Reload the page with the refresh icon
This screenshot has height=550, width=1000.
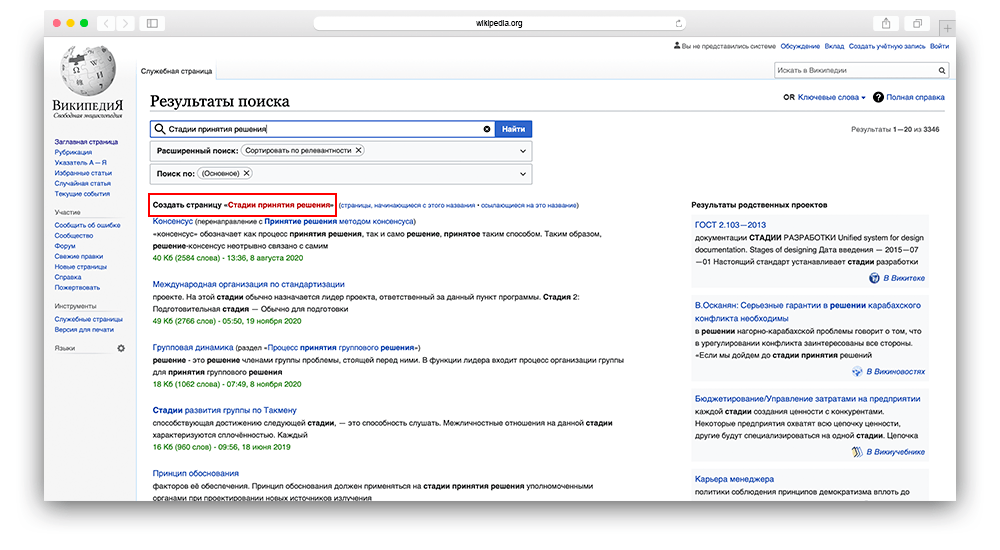tap(679, 24)
